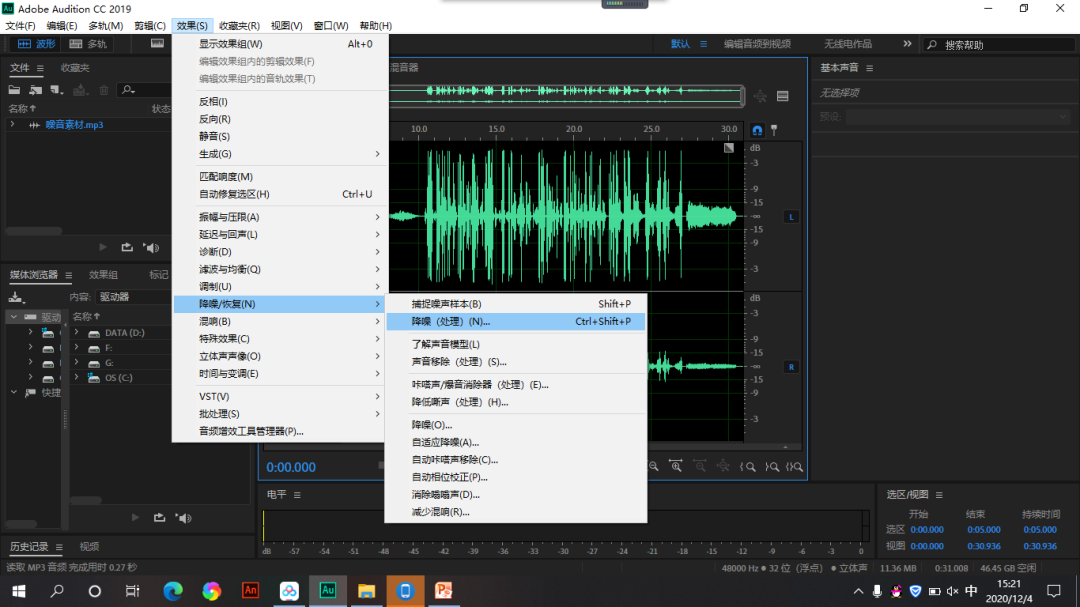Click the marker pin icon beside timeline ruler

(x=774, y=130)
